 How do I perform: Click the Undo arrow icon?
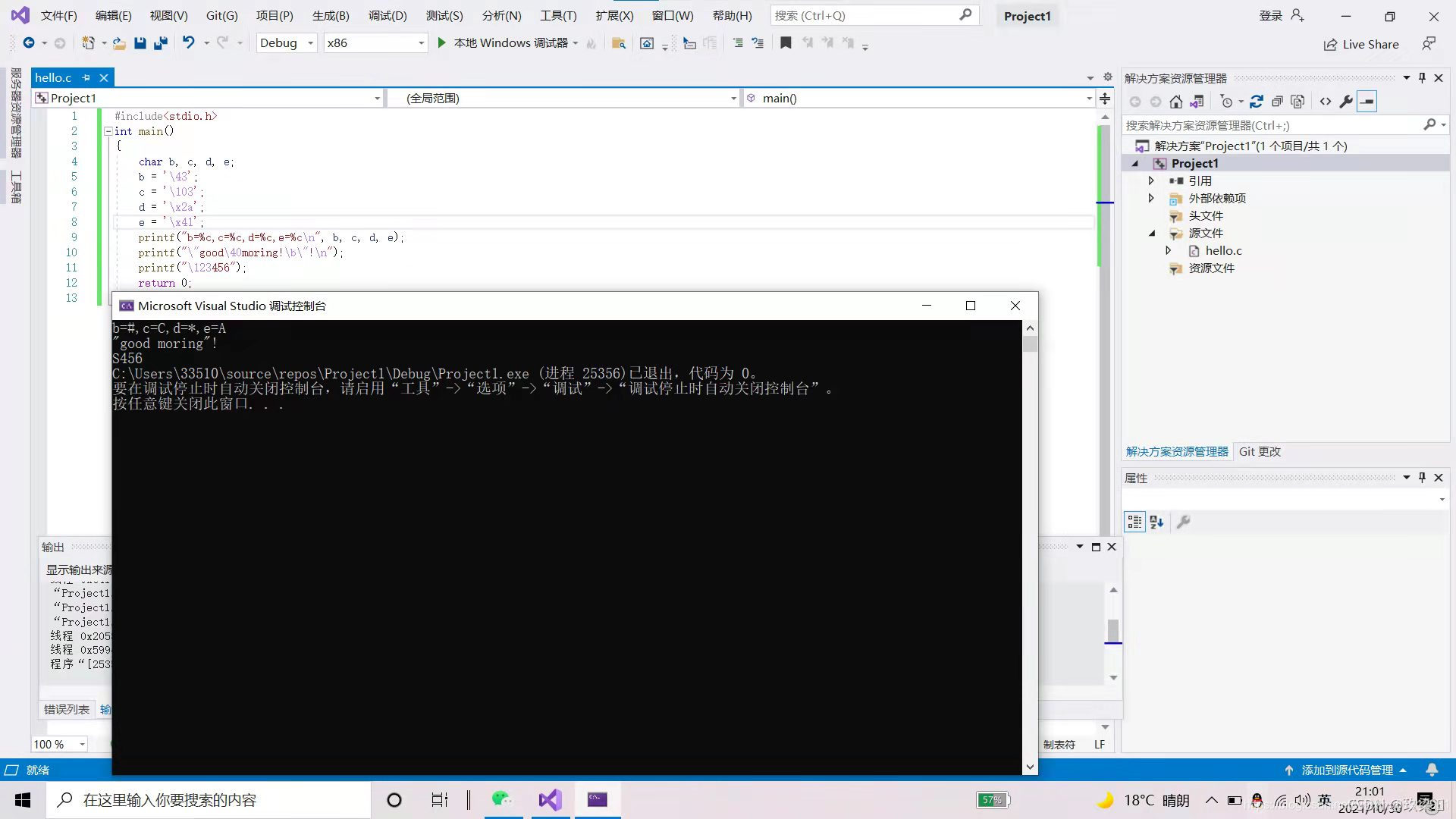[188, 43]
